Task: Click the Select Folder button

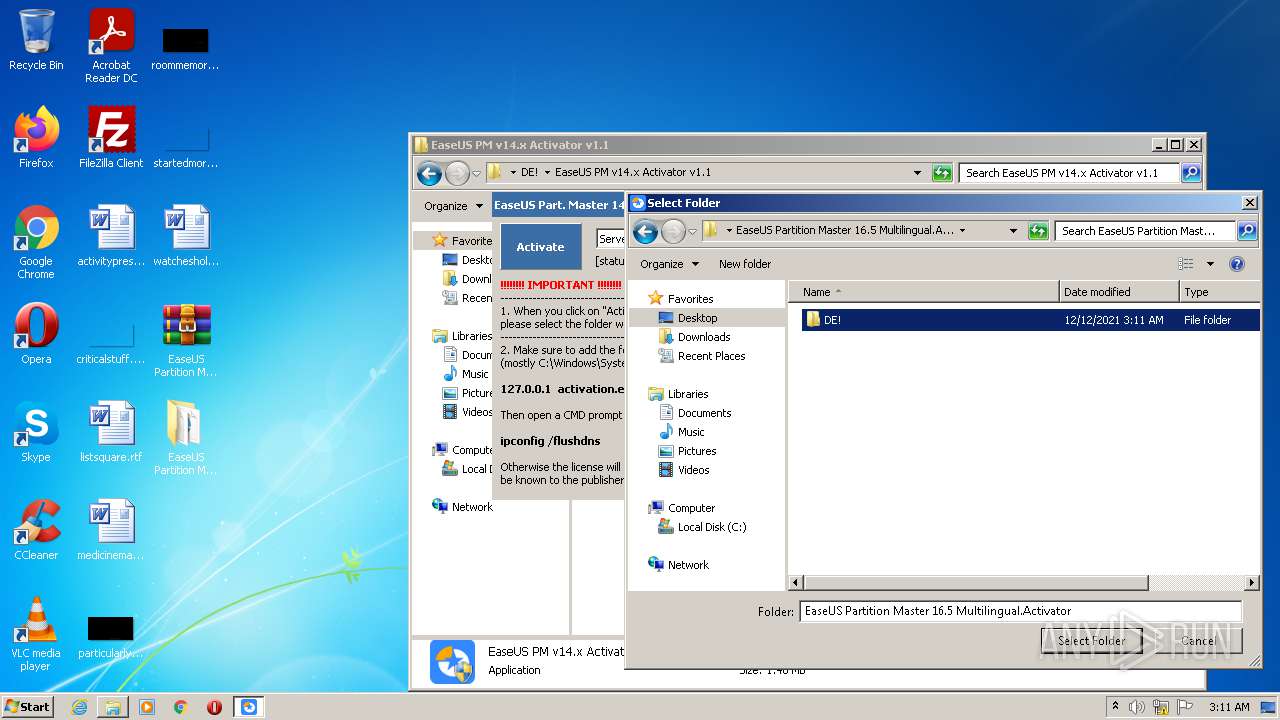Action: point(1091,641)
